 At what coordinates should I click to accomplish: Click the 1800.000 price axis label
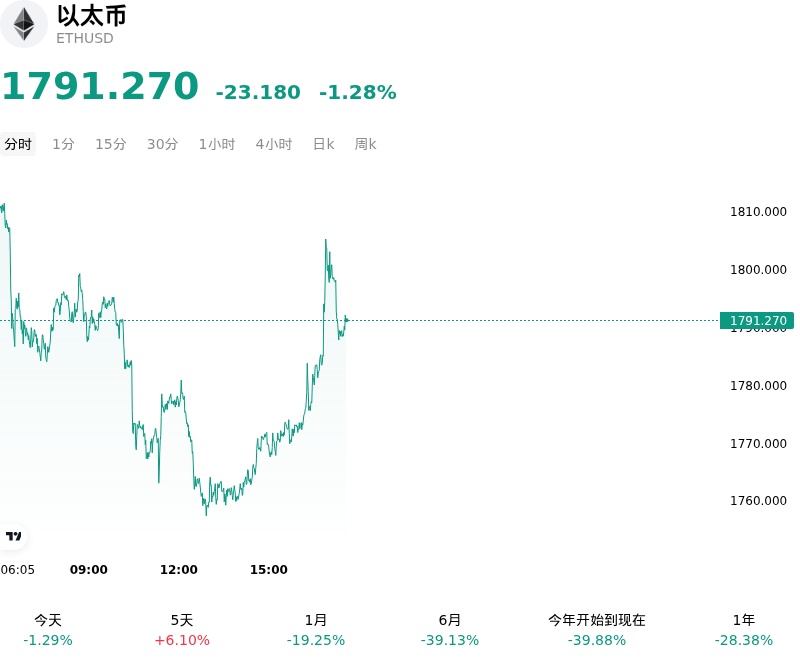click(758, 269)
